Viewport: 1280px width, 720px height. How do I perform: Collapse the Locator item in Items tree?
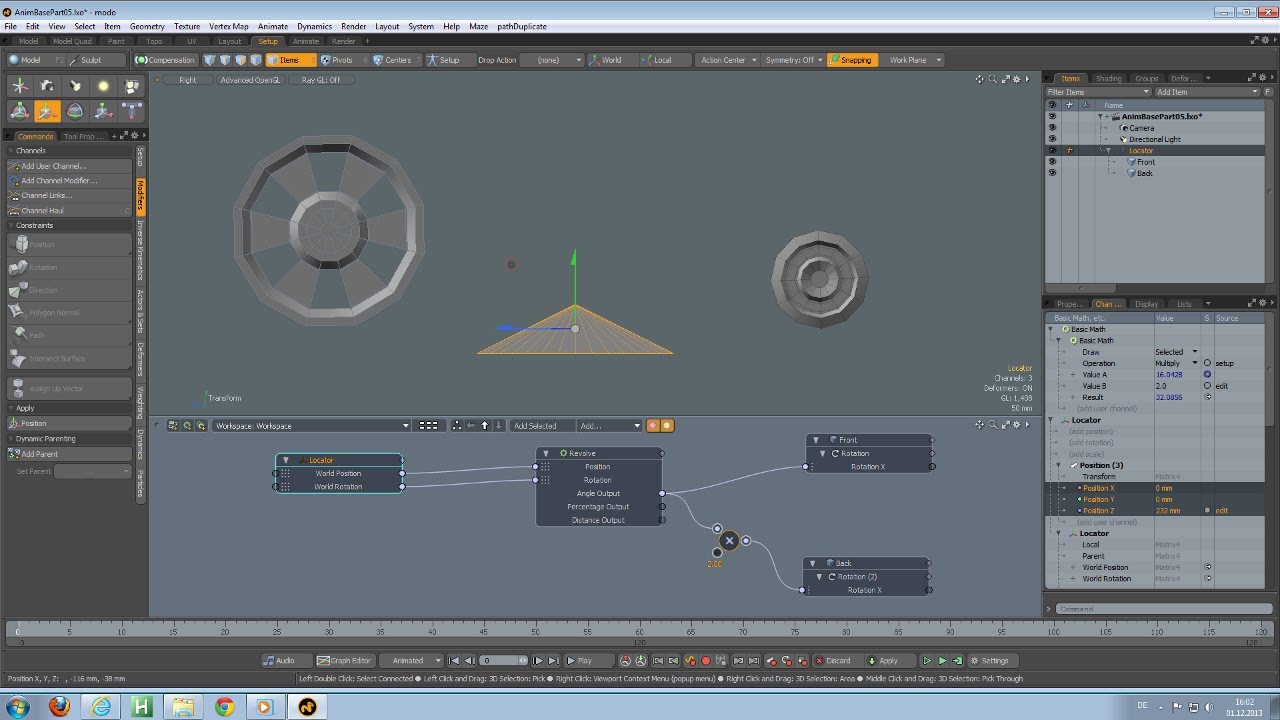[1108, 151]
